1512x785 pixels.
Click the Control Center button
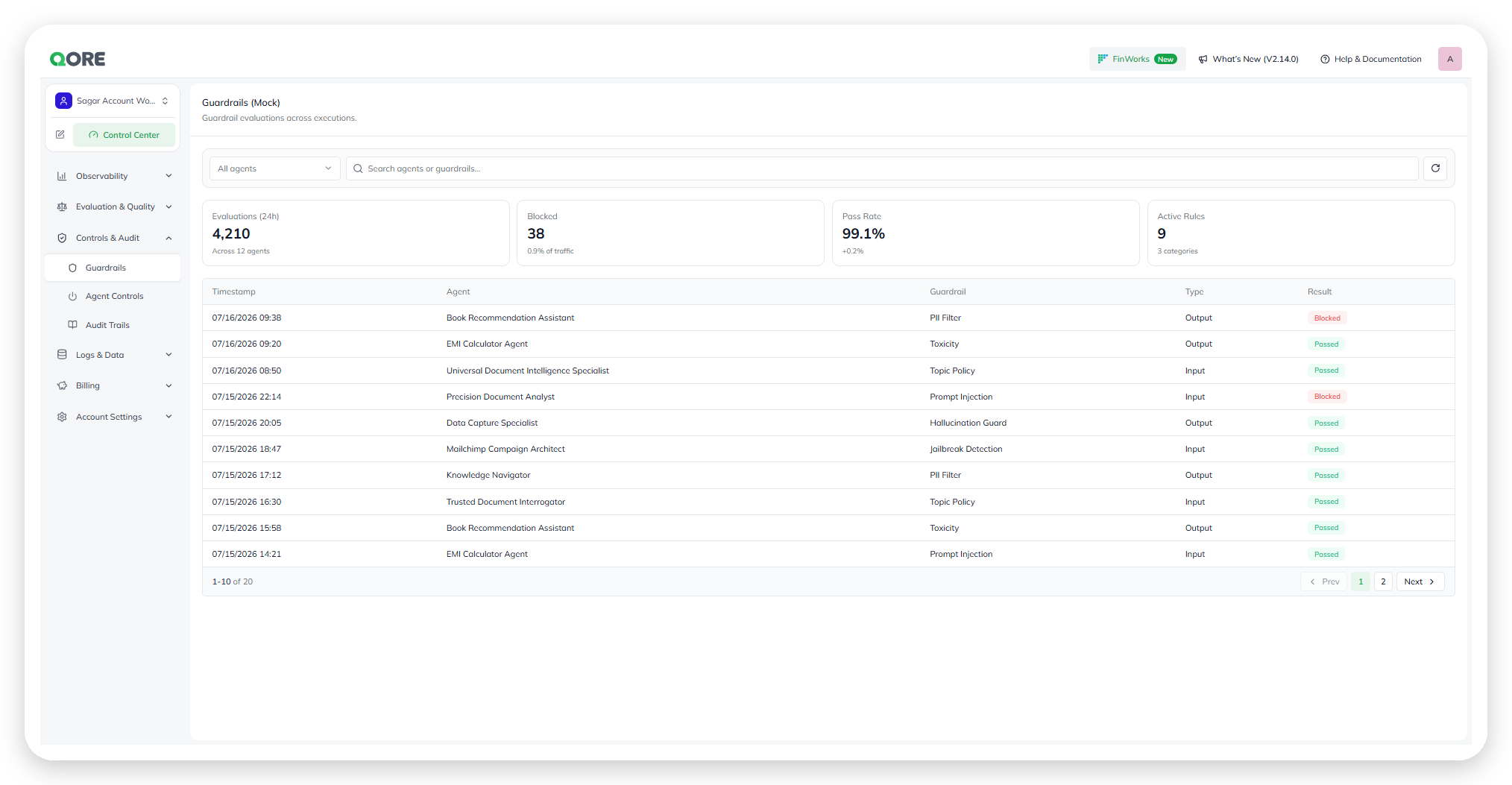click(124, 135)
